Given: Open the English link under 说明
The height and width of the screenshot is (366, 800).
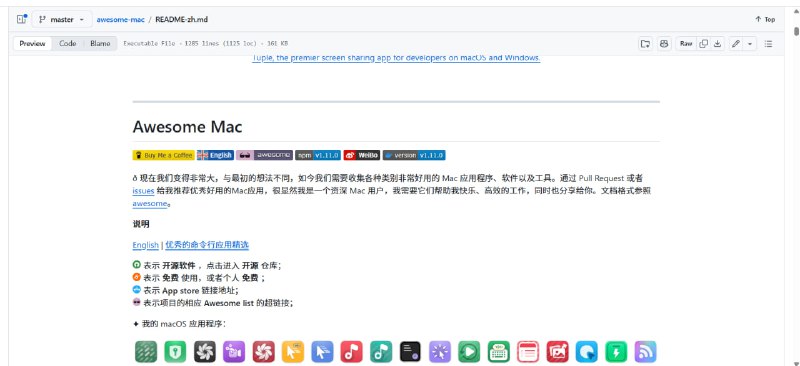Looking at the screenshot, I should (145, 245).
